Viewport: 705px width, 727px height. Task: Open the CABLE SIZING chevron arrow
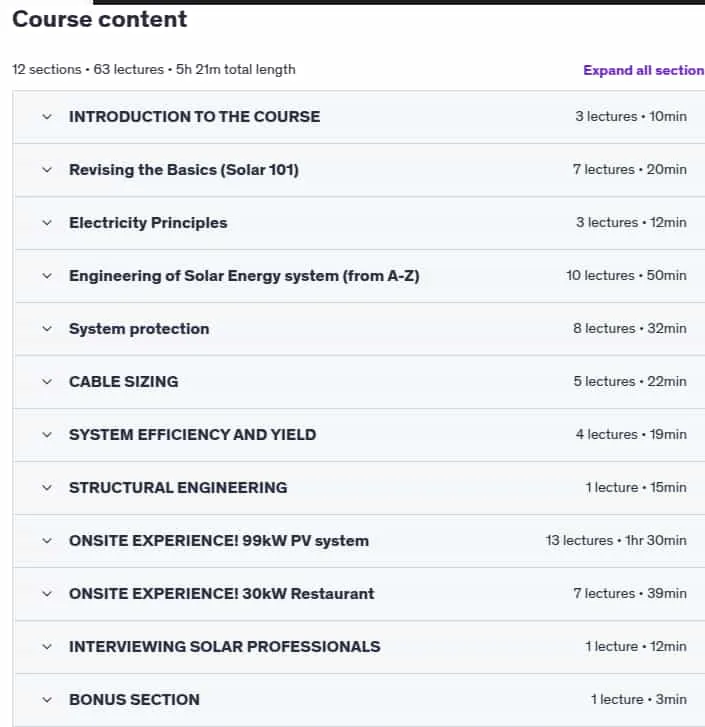[47, 382]
